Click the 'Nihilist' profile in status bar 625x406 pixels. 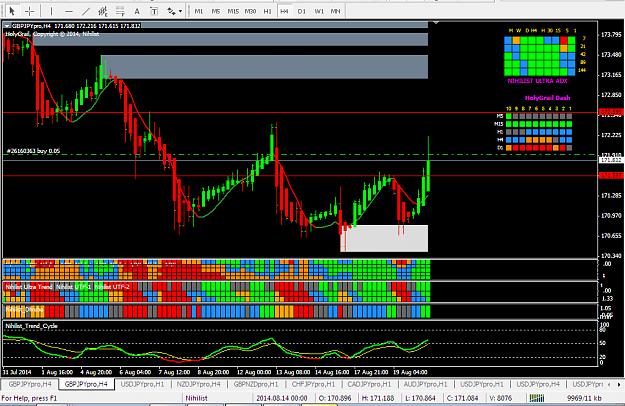tap(197, 398)
